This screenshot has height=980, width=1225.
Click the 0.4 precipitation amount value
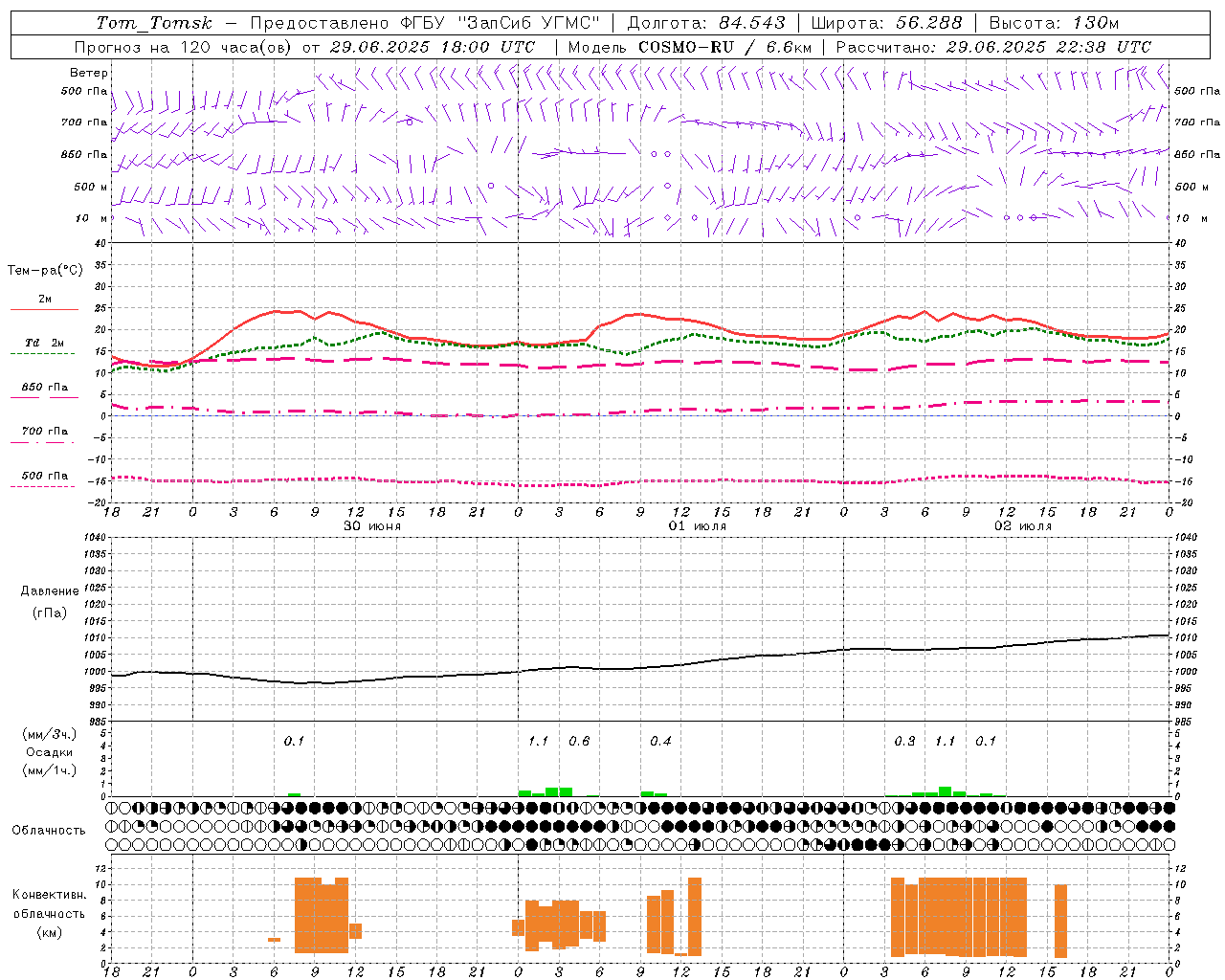(x=660, y=742)
